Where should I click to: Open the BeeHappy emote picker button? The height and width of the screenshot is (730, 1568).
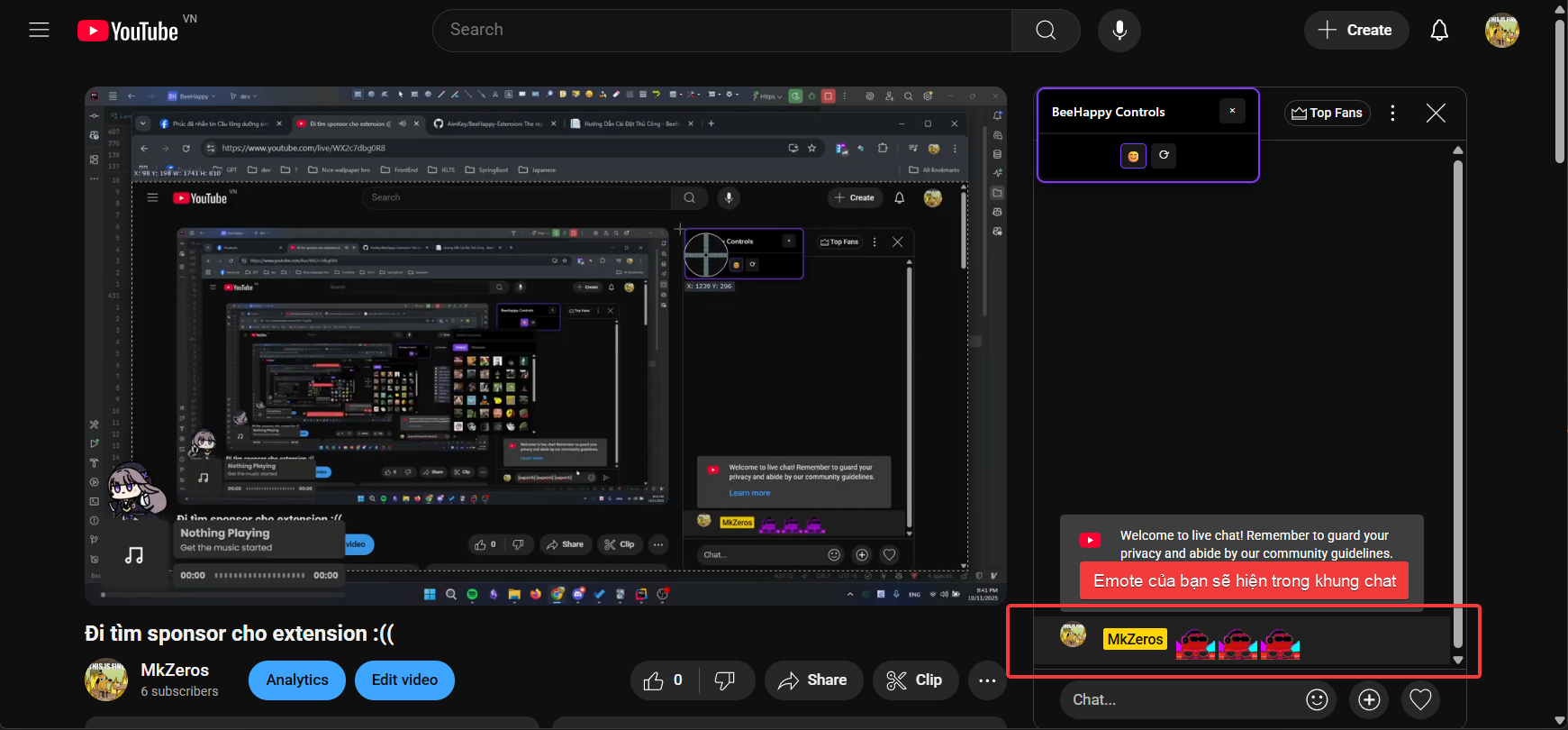pos(1133,156)
